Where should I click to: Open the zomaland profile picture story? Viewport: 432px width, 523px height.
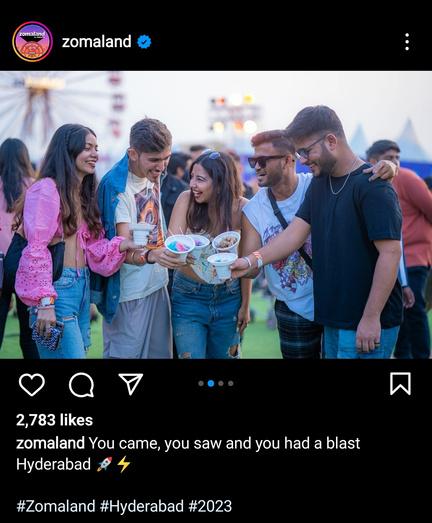point(32,42)
